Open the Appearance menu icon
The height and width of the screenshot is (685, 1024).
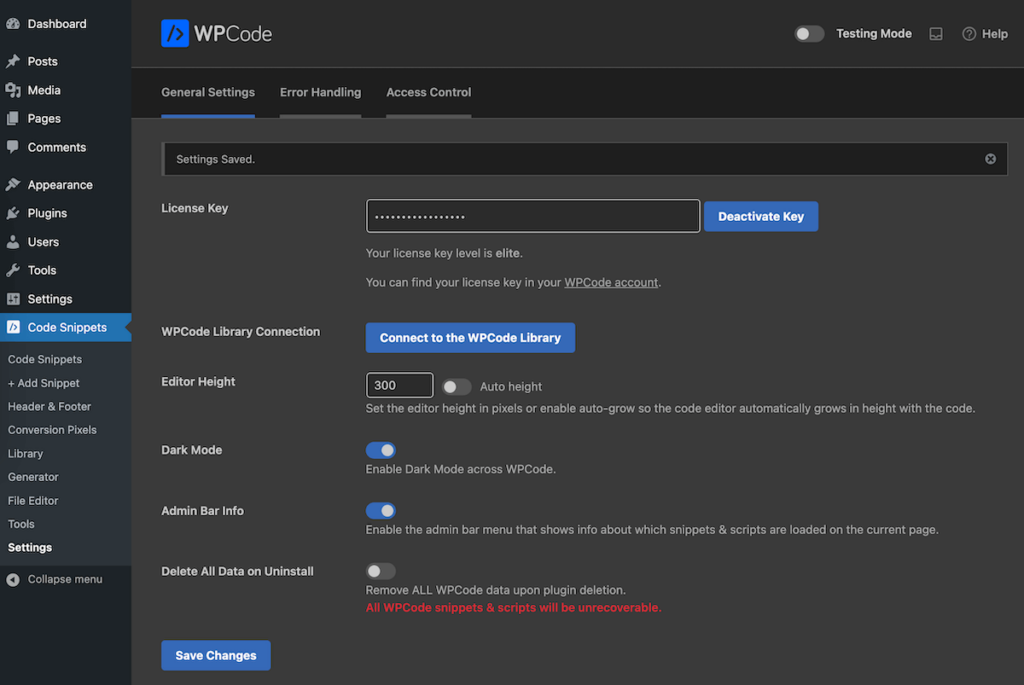(x=13, y=184)
